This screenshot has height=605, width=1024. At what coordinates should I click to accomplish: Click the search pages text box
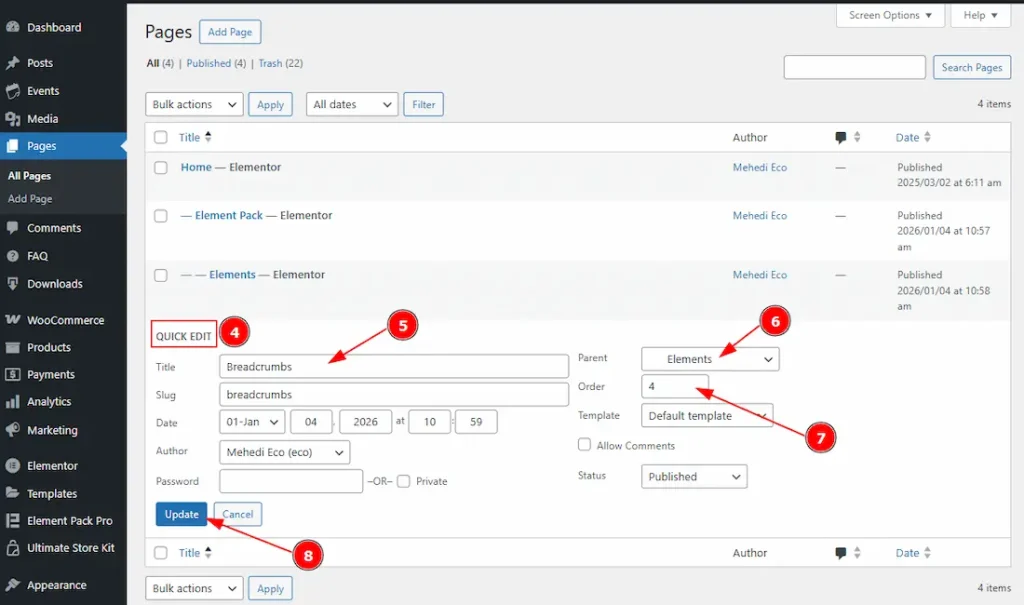pyautogui.click(x=854, y=67)
